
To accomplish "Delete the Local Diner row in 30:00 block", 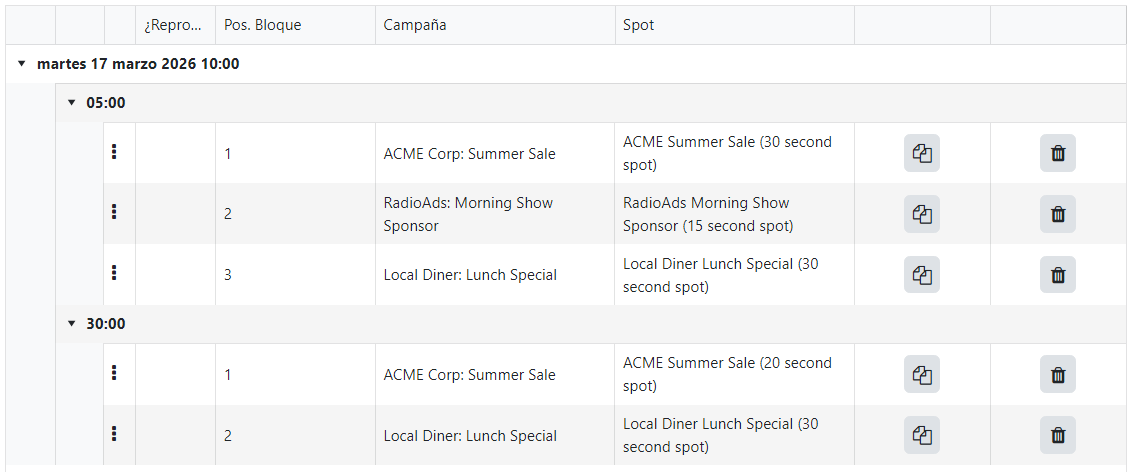I will coord(1057,434).
